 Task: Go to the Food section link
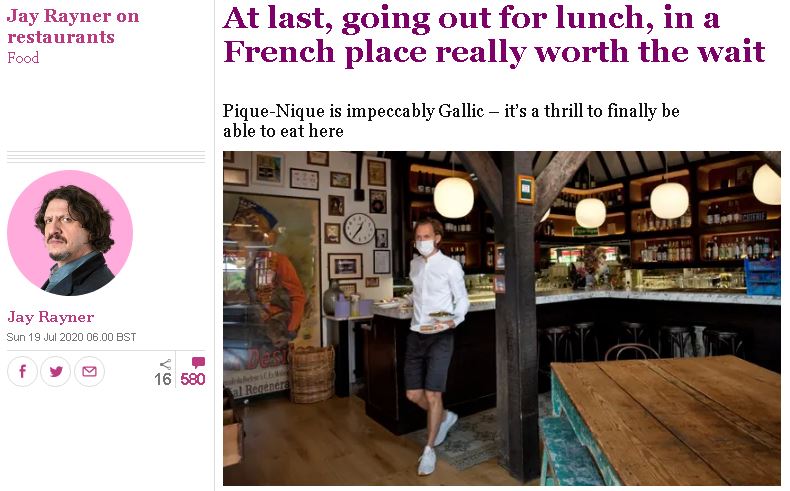(23, 58)
